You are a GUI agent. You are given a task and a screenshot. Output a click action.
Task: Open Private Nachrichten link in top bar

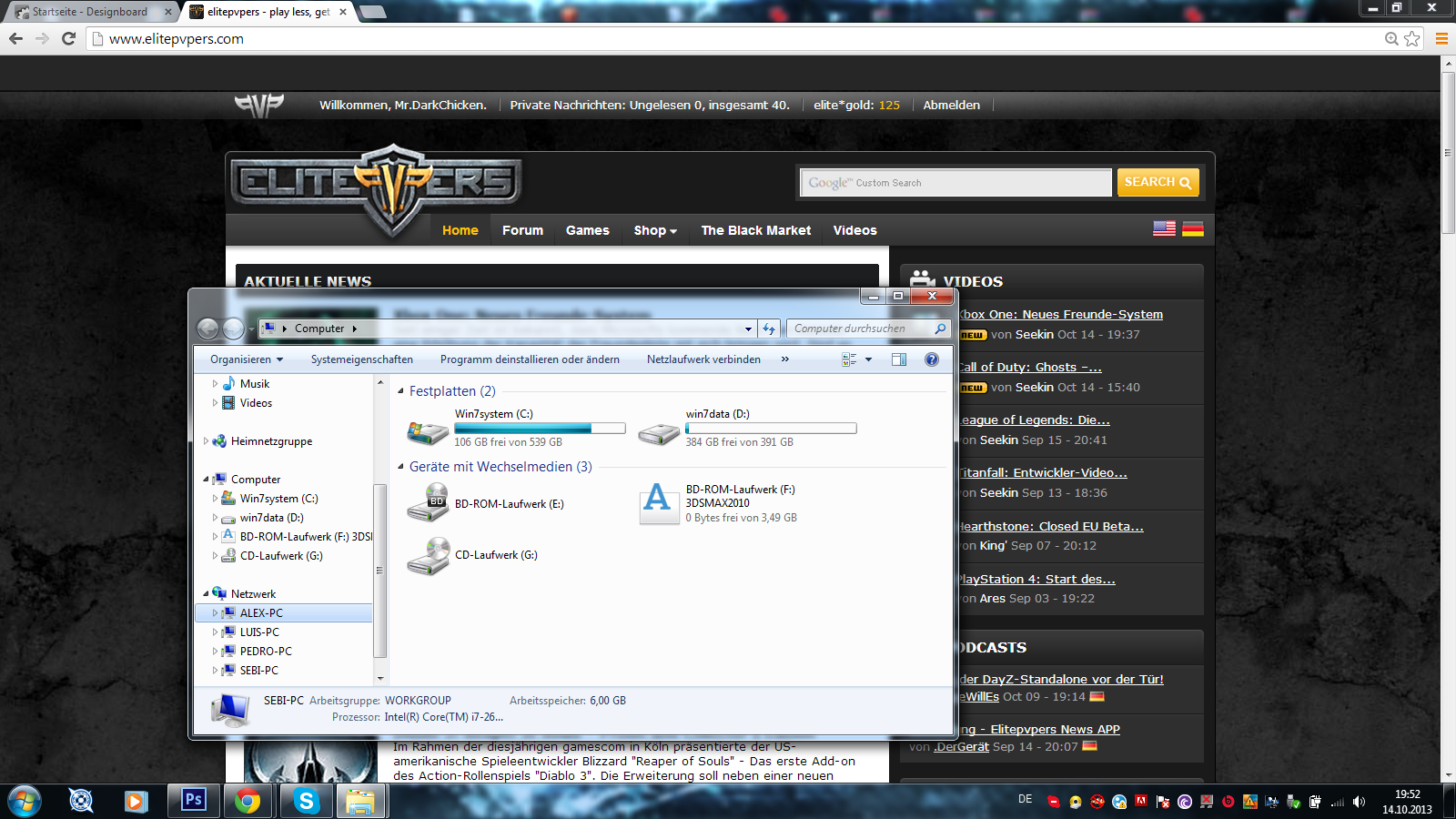pos(650,105)
